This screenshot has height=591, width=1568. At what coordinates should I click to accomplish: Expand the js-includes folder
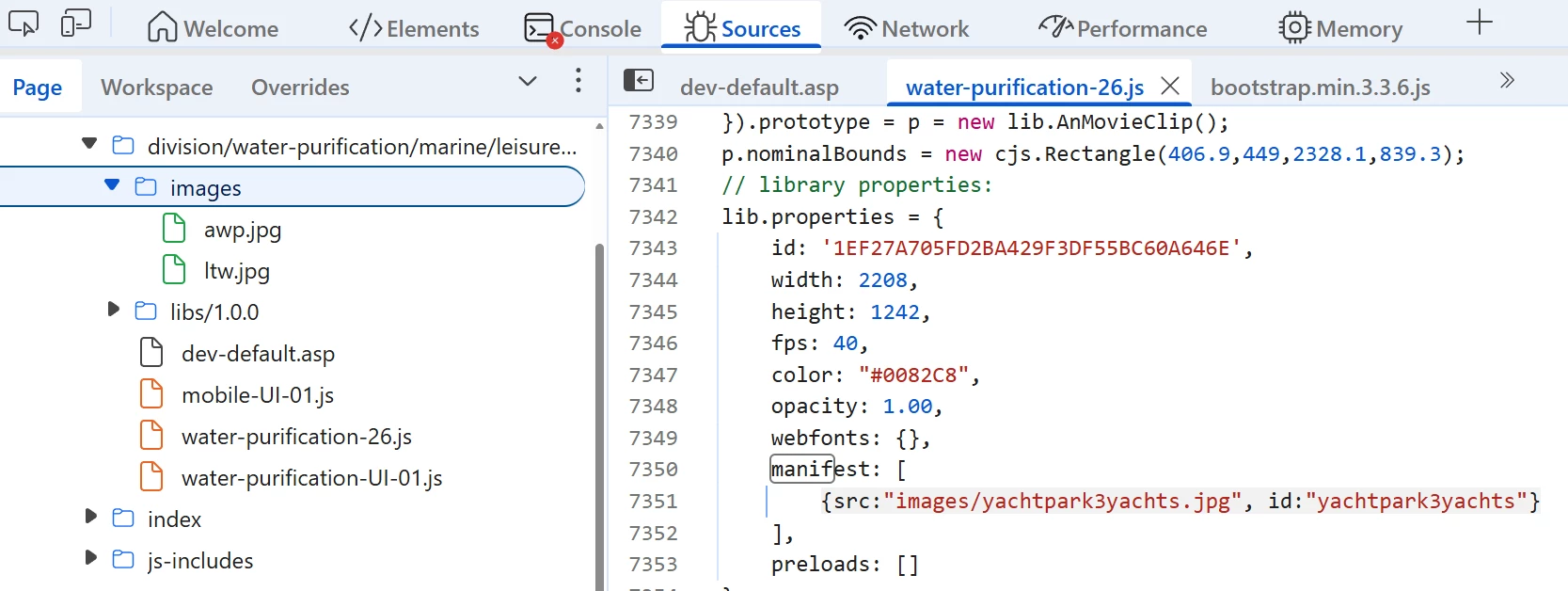pyautogui.click(x=90, y=557)
